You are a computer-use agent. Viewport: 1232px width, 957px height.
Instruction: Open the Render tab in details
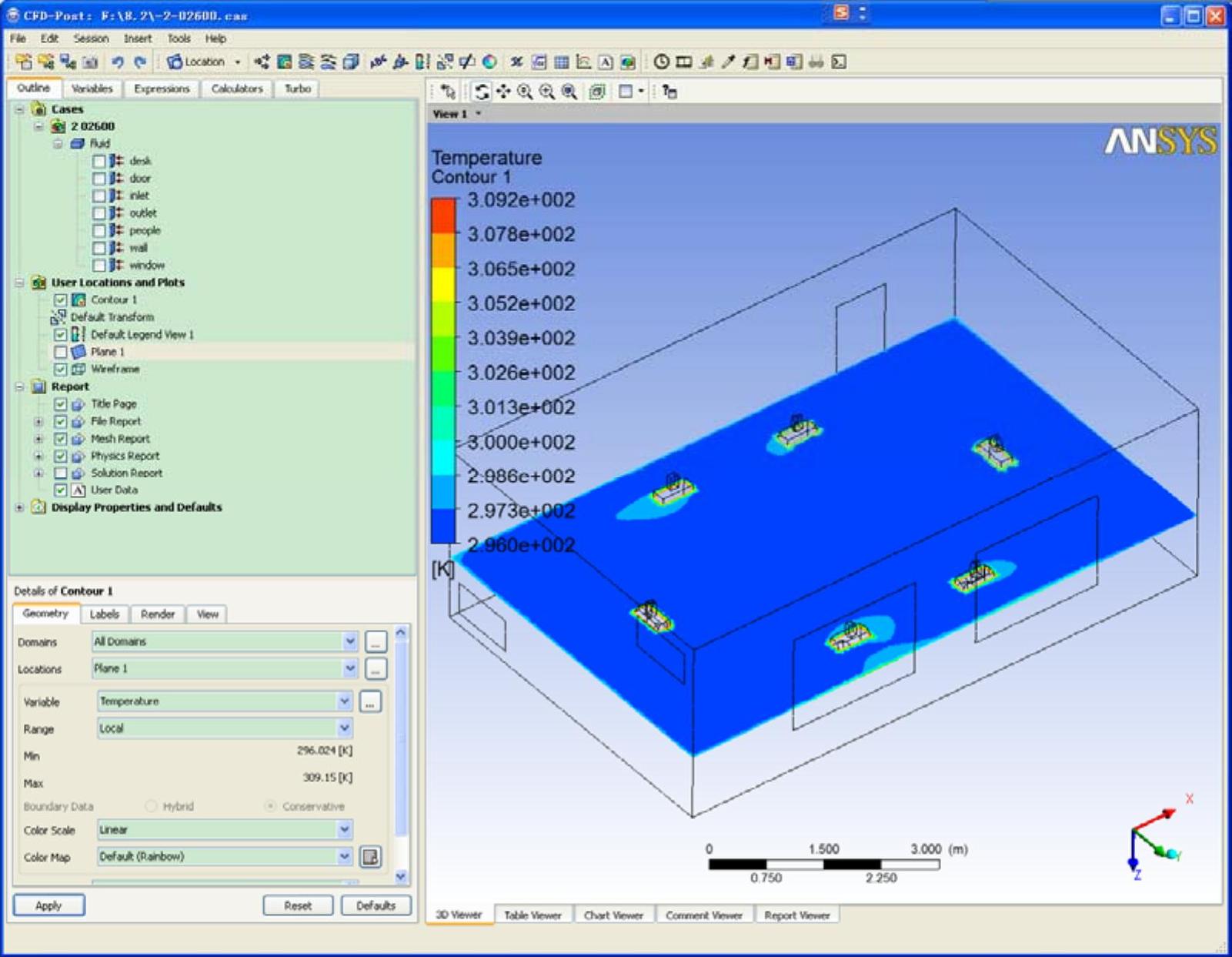coord(158,614)
